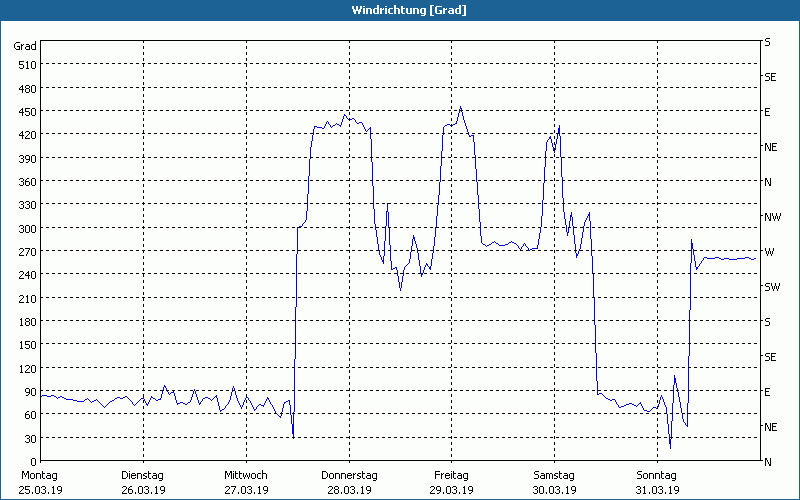Select the Dienstag 26.03.19 date label

(x=143, y=482)
